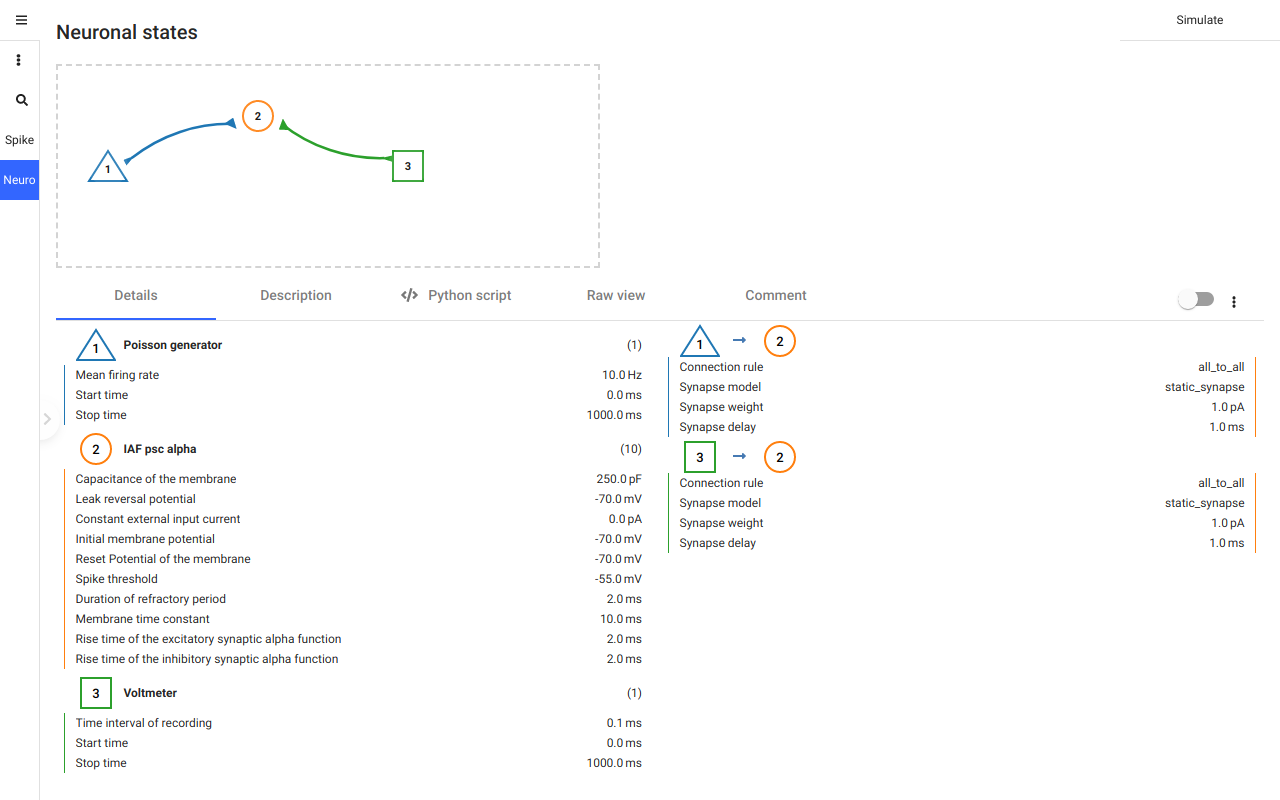Image resolution: width=1280 pixels, height=800 pixels.
Task: Open the hamburger navigation menu
Action: [x=21, y=20]
